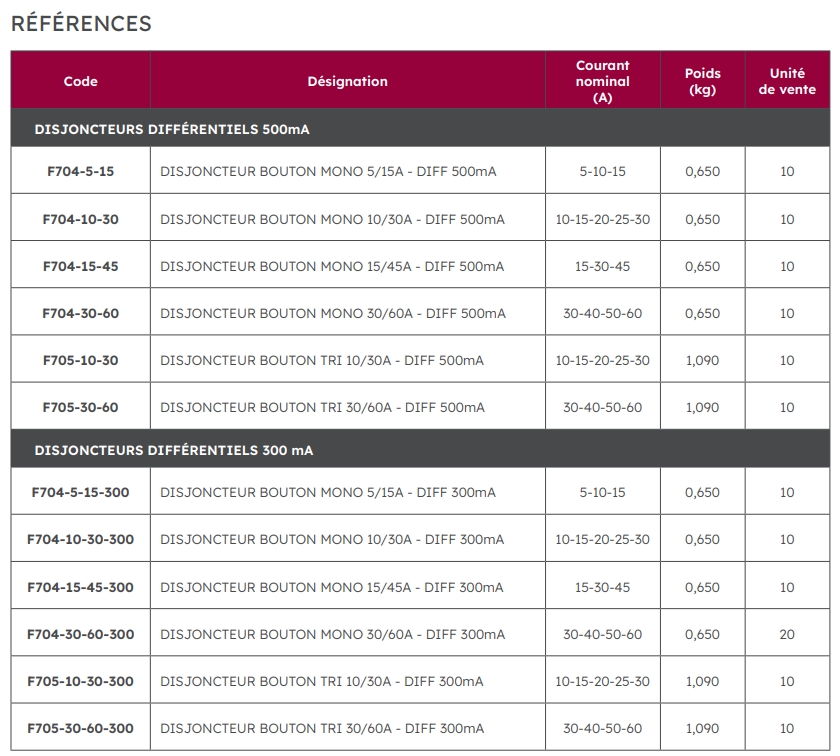
Task: Select product code F704-5-15
Action: pos(80,172)
